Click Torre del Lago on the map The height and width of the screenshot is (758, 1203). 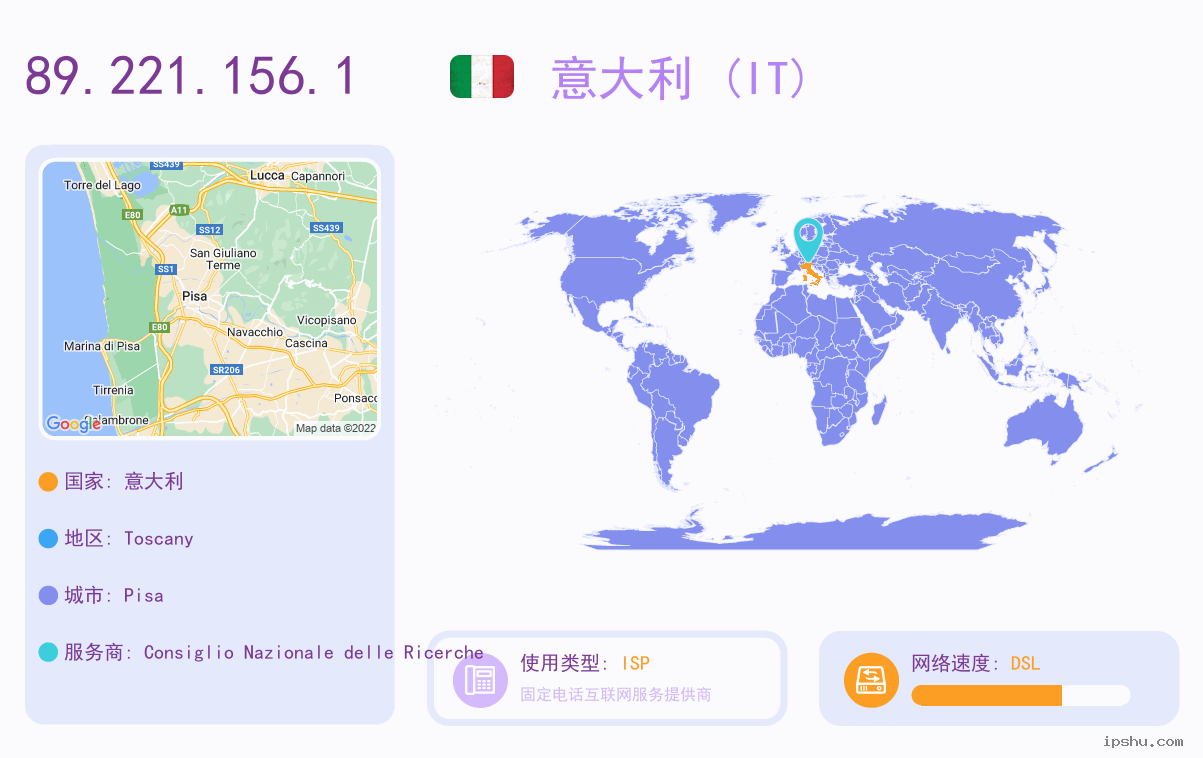pos(102,185)
